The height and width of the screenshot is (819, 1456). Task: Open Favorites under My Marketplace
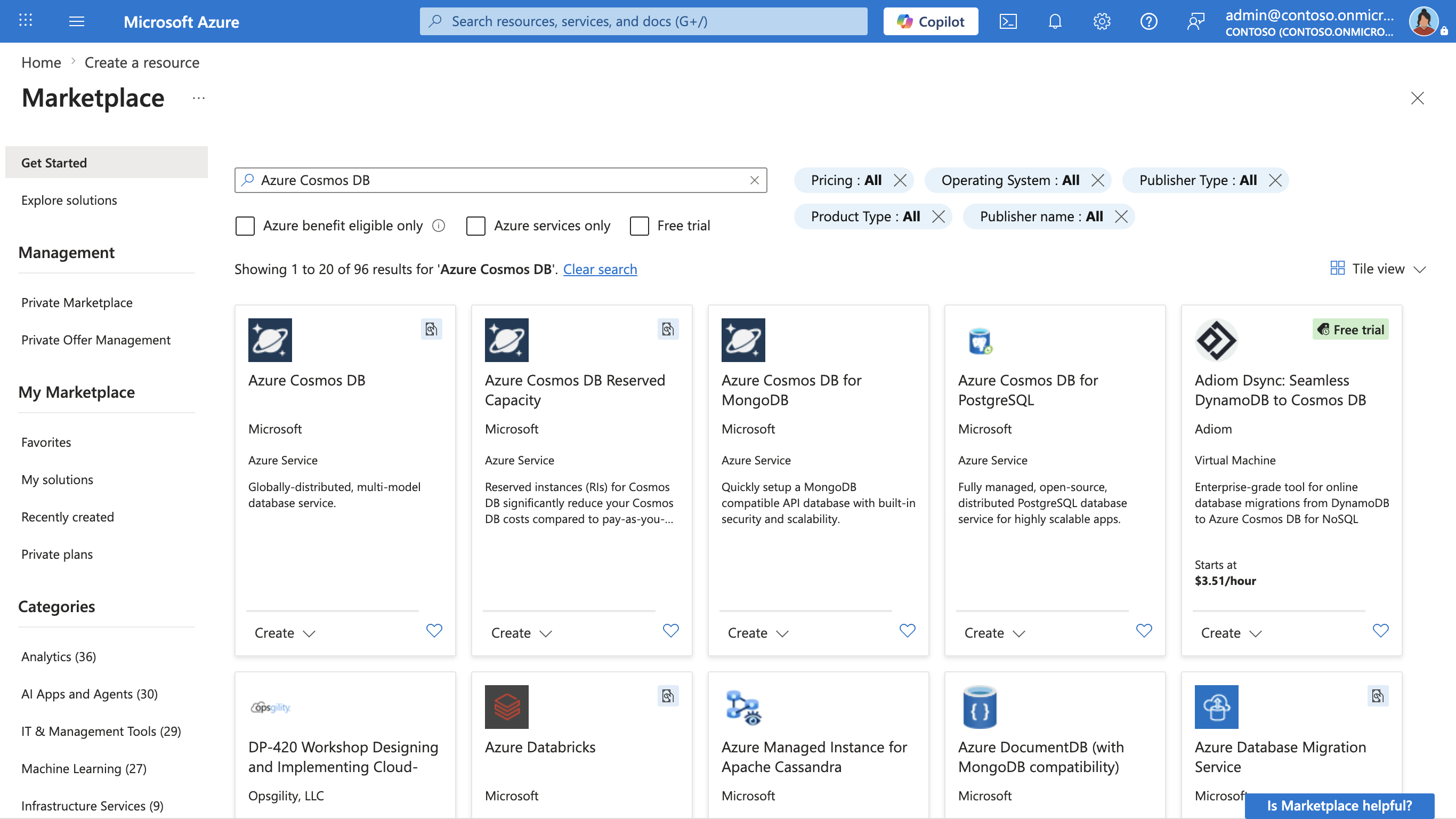[46, 443]
